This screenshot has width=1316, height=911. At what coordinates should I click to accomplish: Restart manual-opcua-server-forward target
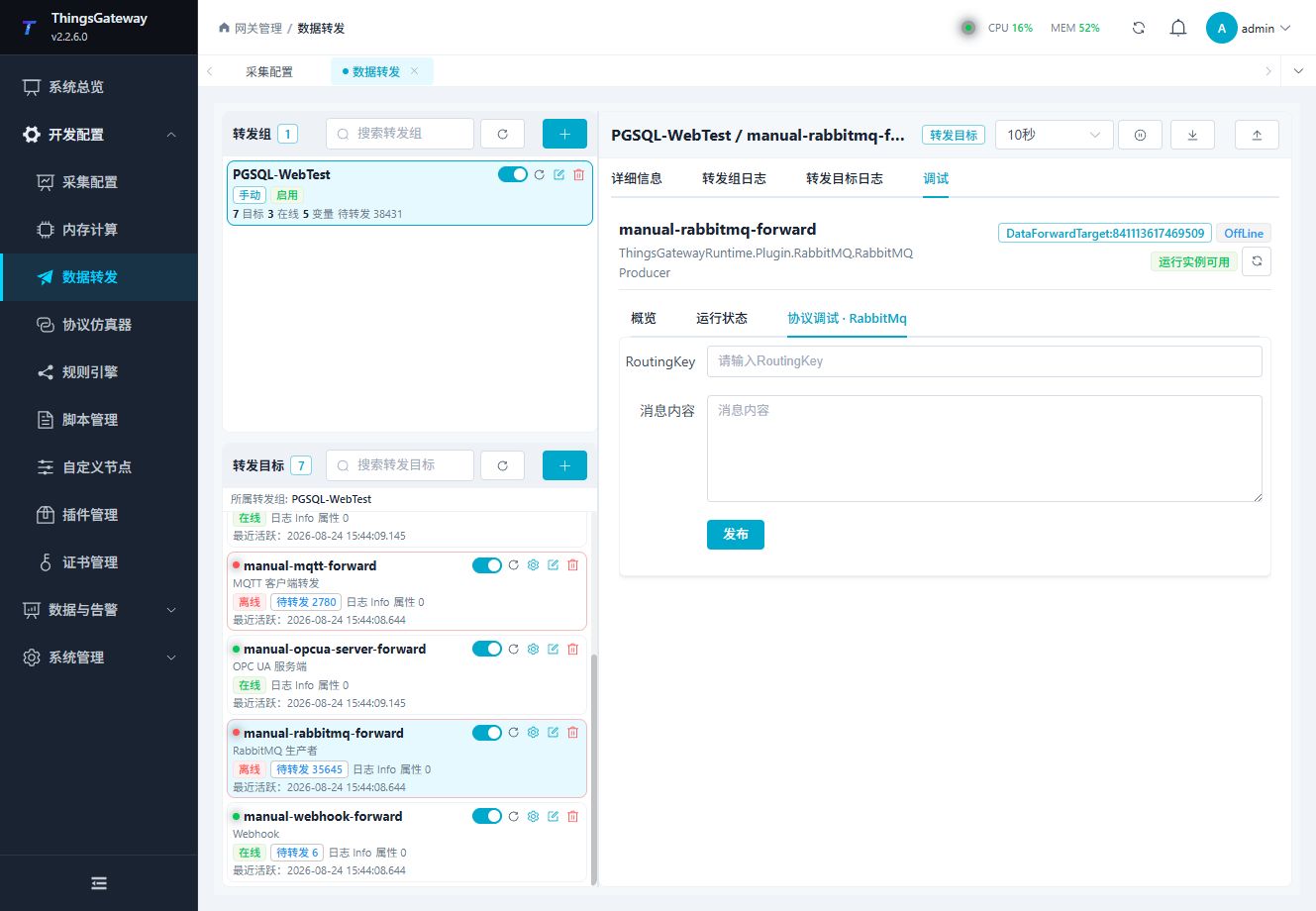[x=513, y=649]
